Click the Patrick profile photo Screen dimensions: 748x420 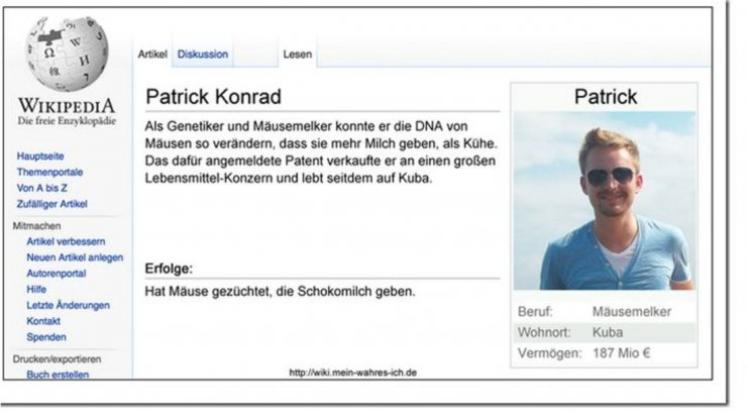pyautogui.click(x=604, y=201)
